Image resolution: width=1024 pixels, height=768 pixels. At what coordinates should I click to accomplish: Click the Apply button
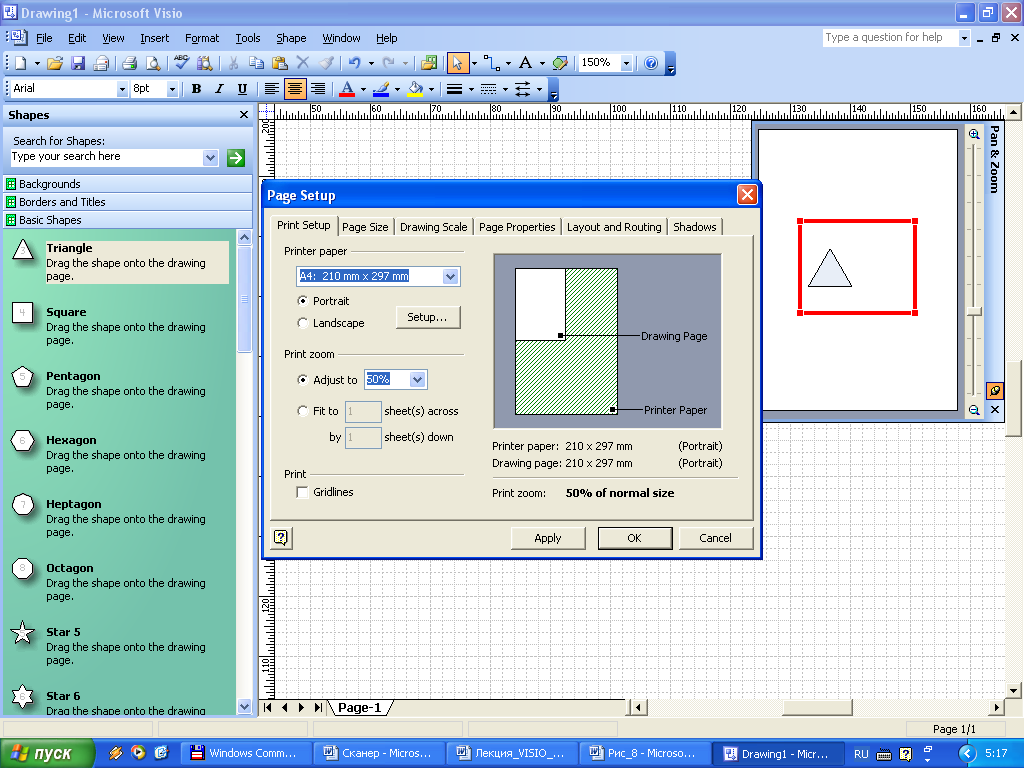click(x=548, y=537)
